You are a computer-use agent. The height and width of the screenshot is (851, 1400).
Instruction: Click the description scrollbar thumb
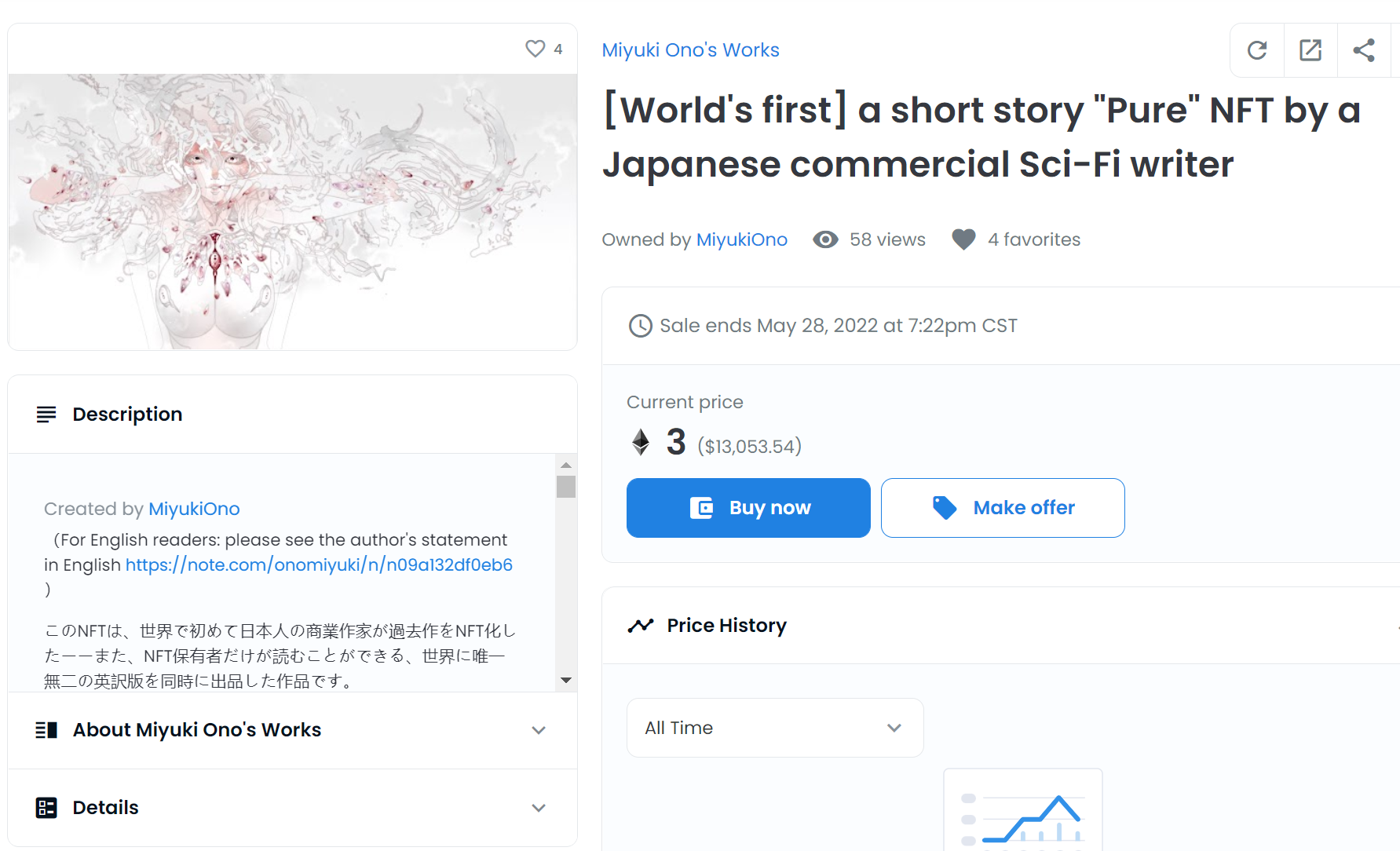(x=566, y=487)
